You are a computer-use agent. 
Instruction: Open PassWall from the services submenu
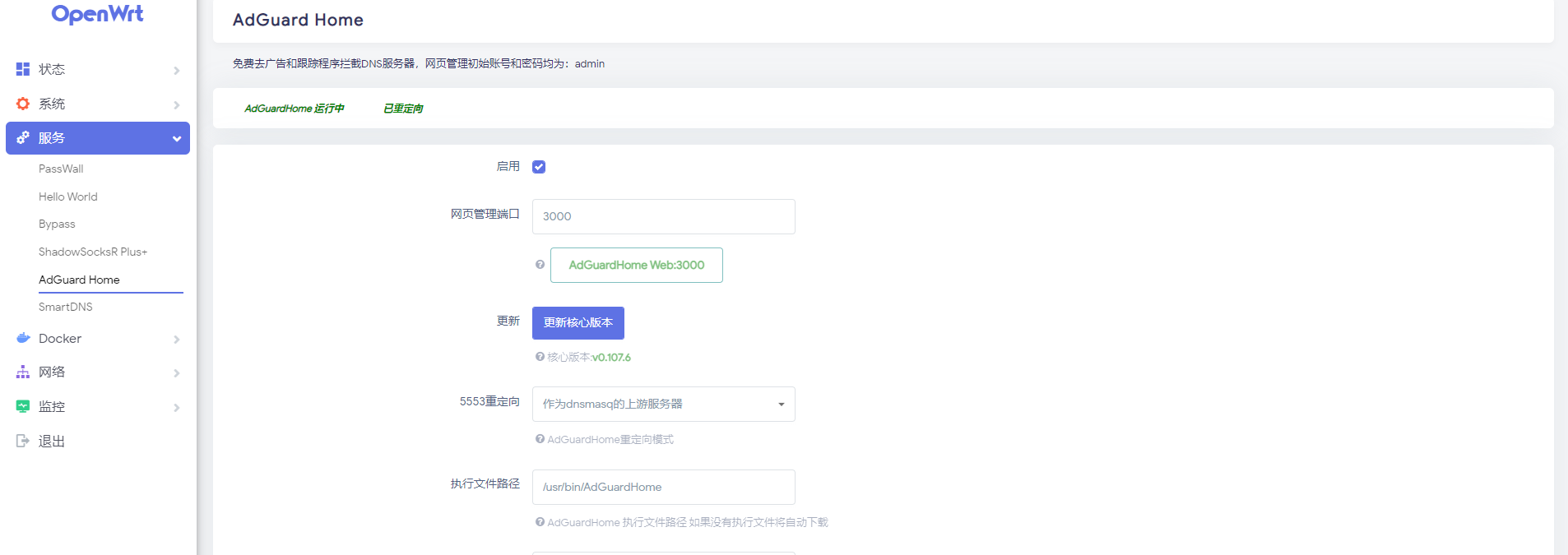point(61,169)
